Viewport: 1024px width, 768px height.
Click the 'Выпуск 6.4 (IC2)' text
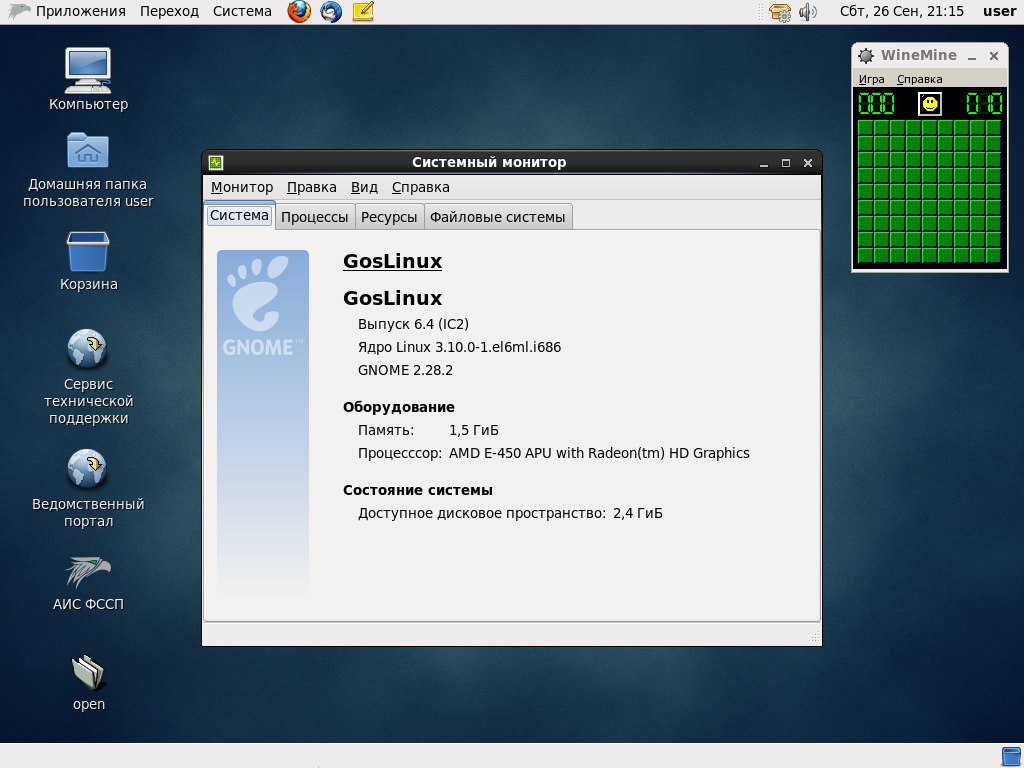413,325
